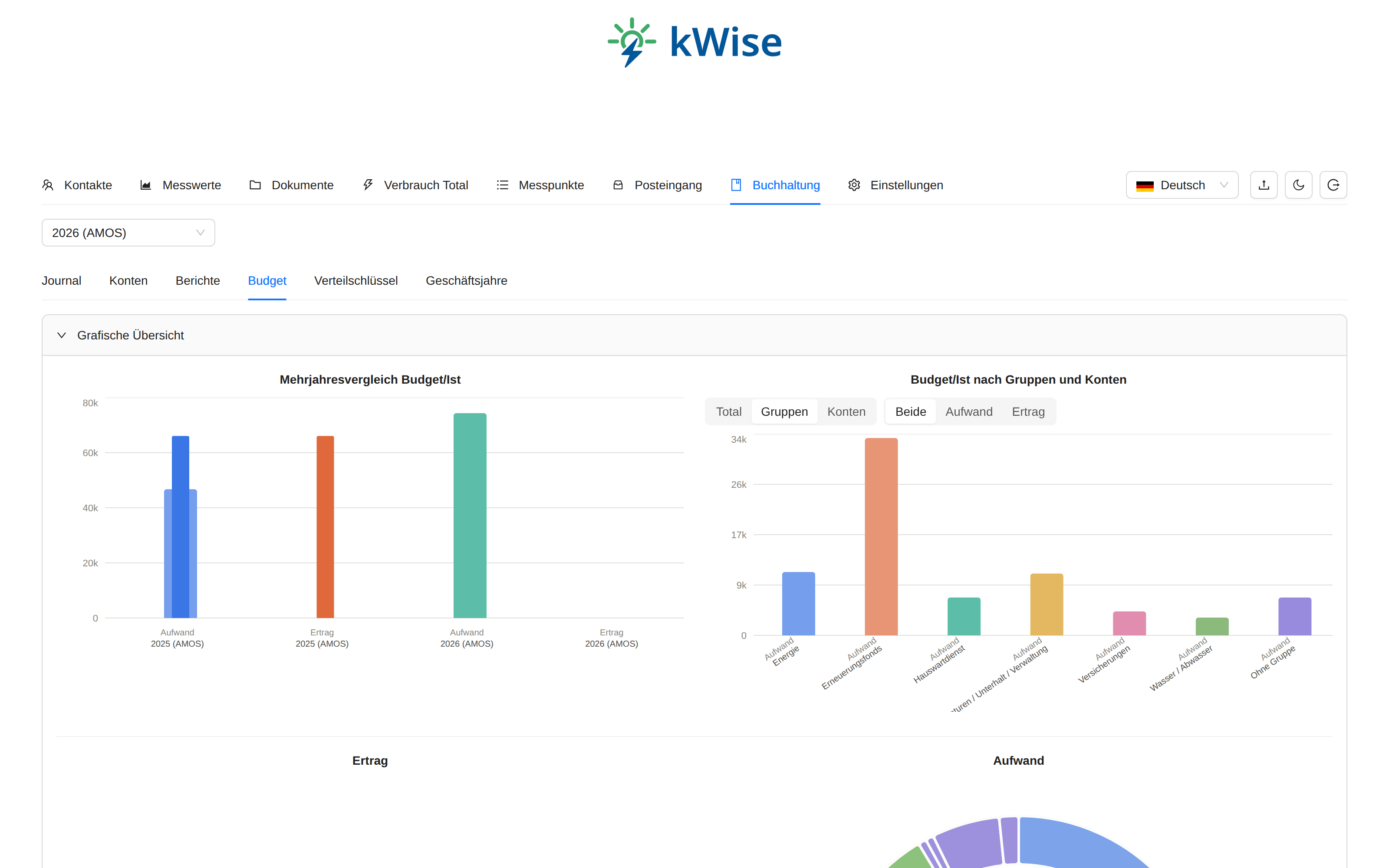Select the Ertrag filter option
This screenshot has width=1389, height=868.
pos(1028,411)
